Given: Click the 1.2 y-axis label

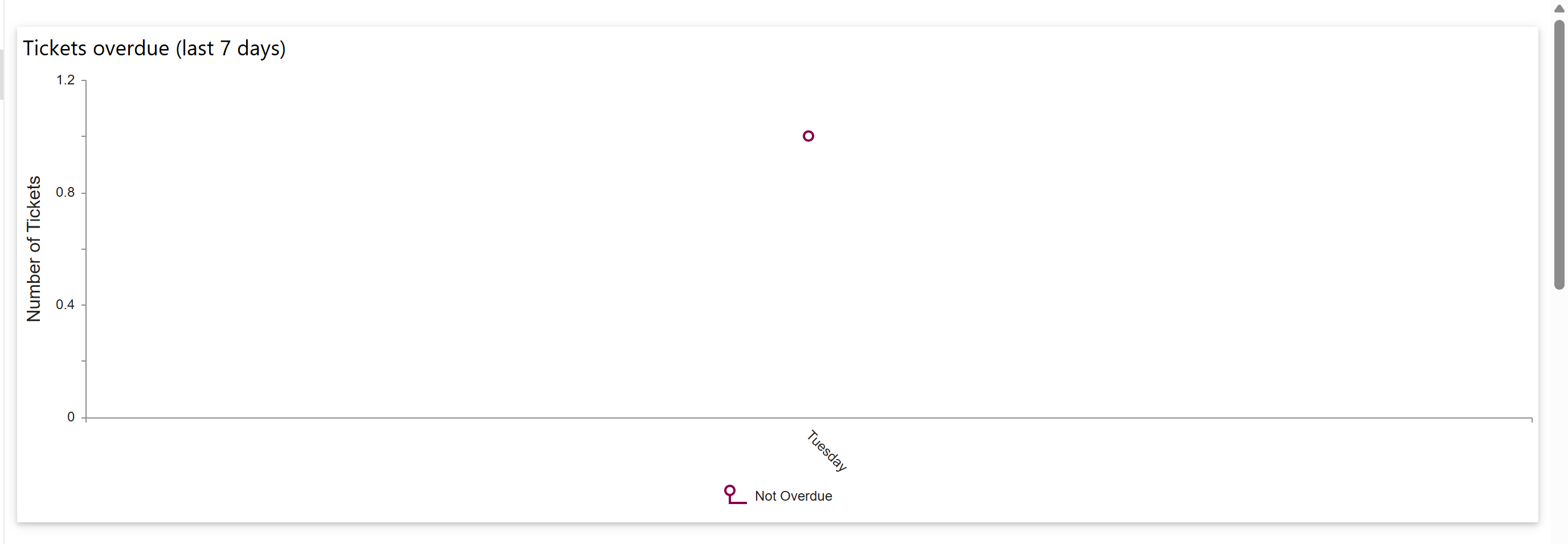Looking at the screenshot, I should (65, 80).
